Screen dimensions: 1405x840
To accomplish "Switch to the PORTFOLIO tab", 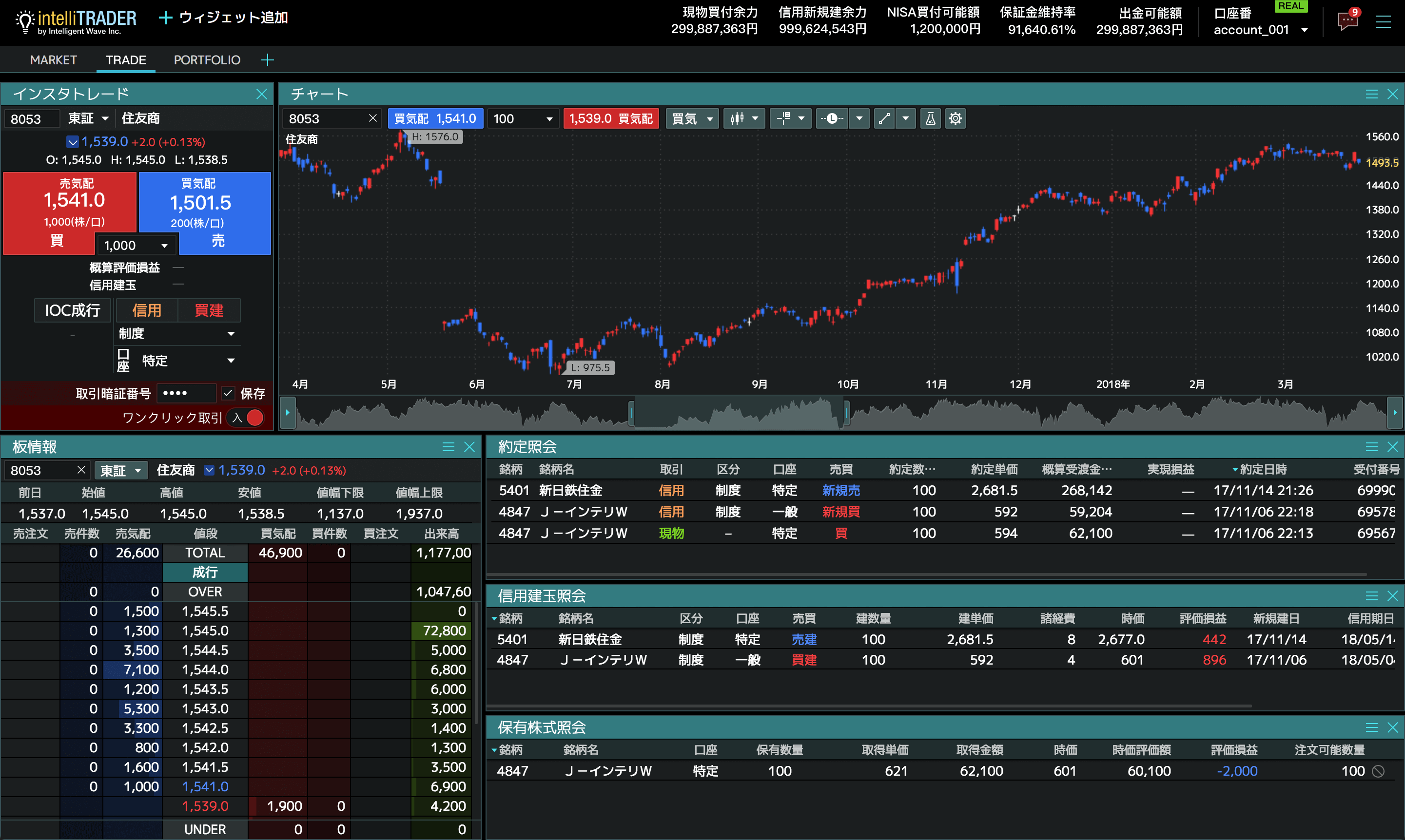I will point(207,60).
